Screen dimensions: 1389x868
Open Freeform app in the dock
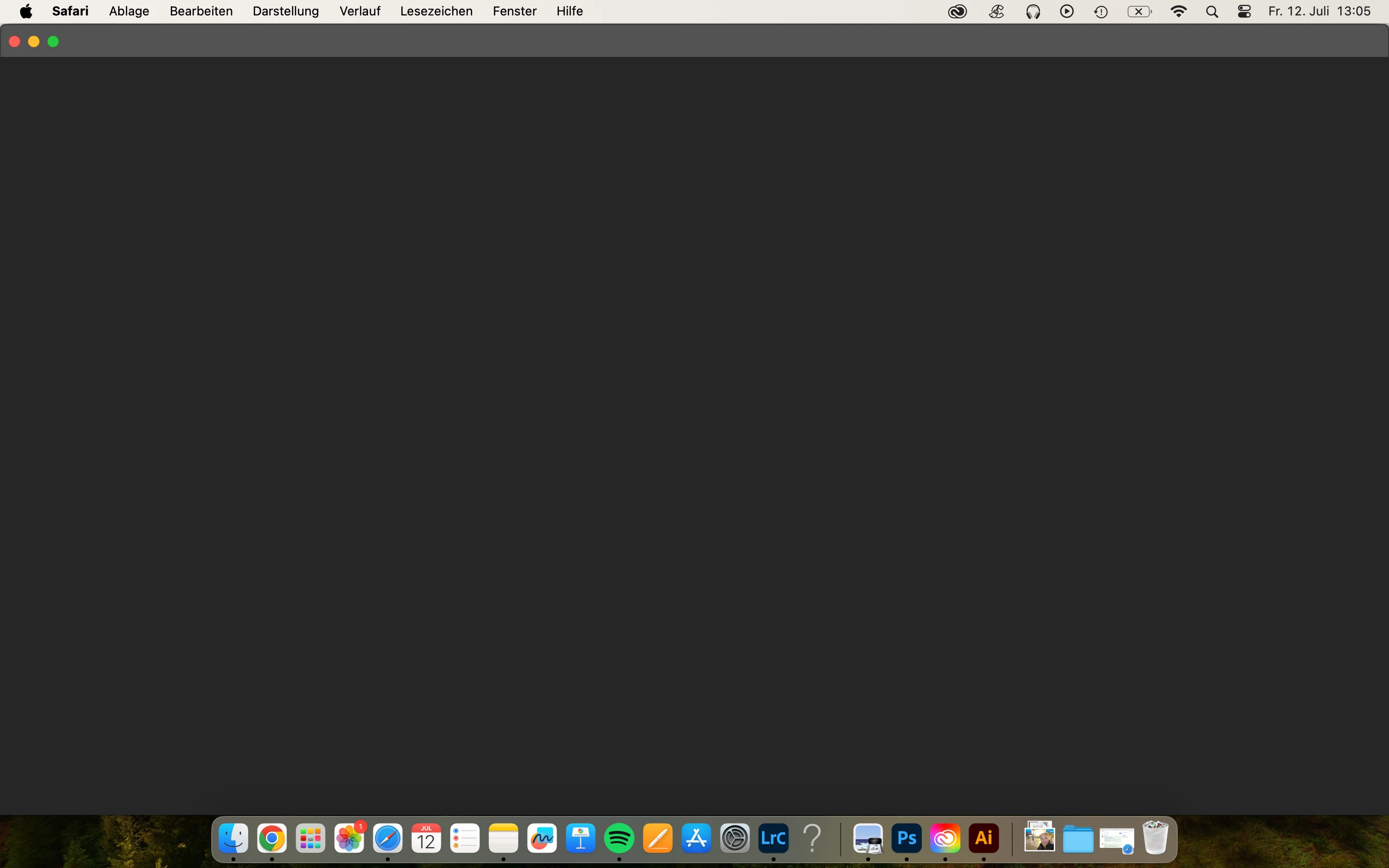(542, 839)
